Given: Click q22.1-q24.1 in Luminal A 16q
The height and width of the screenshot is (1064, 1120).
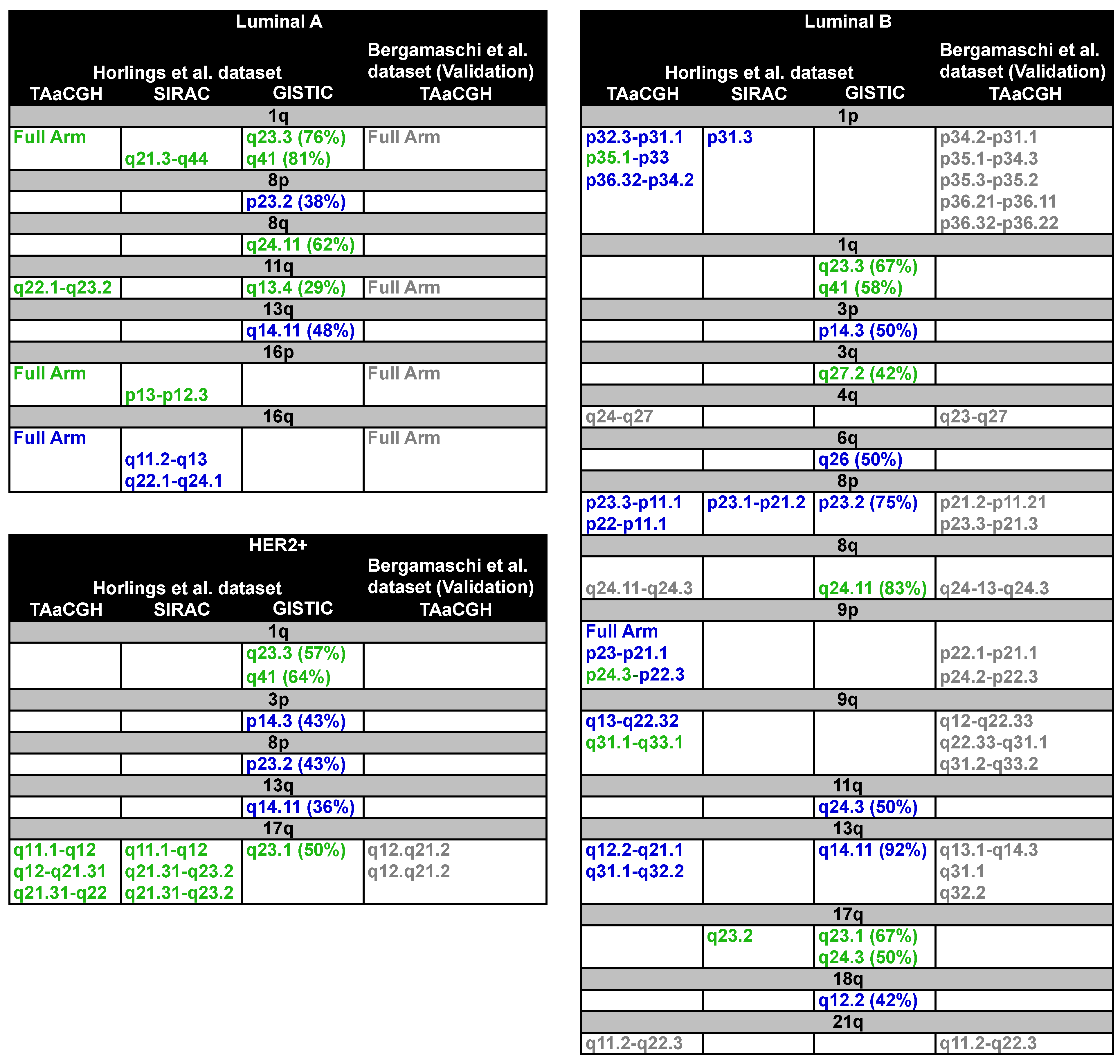Looking at the screenshot, I should 174,481.
